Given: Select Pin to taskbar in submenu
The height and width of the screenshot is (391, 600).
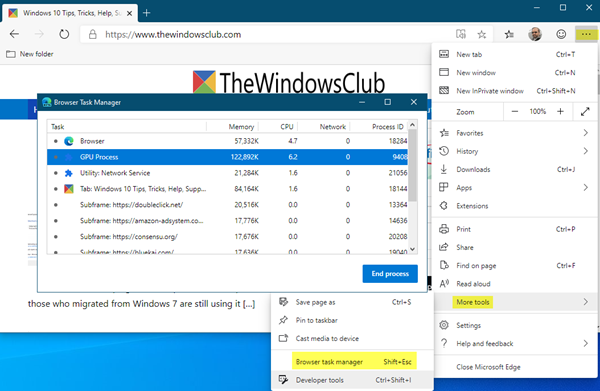Looking at the screenshot, I should 352,320.
